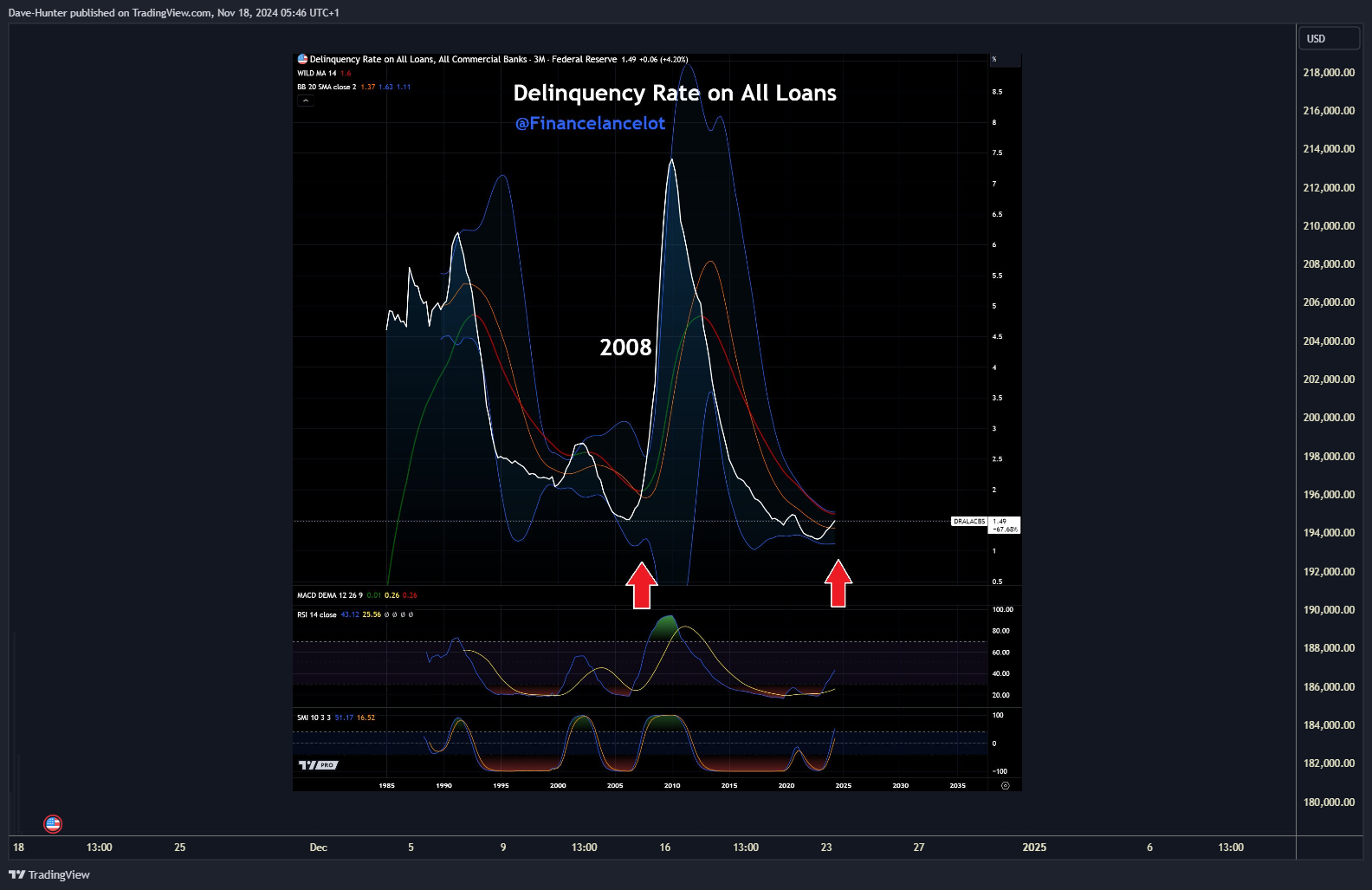The width and height of the screenshot is (1372, 890).
Task: Click the Dave-Hunter published header text
Action: click(173, 13)
